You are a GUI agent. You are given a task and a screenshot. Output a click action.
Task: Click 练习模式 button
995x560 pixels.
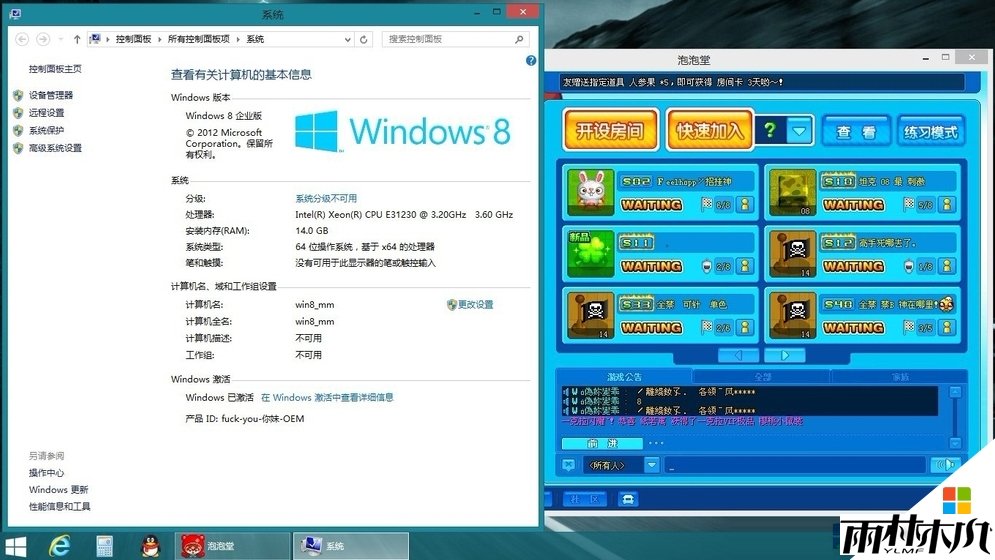pos(930,132)
